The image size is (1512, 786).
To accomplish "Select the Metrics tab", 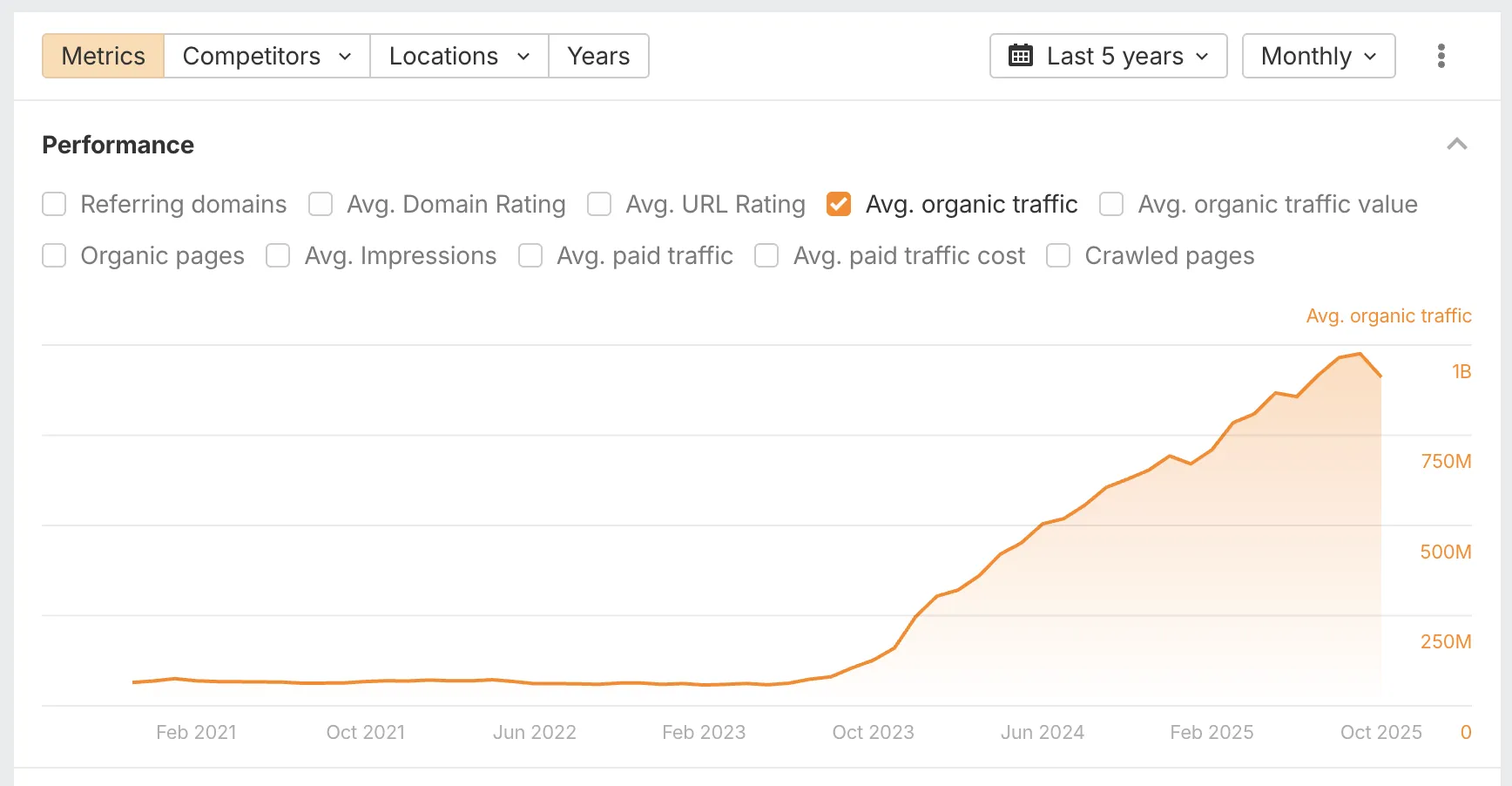I will [x=102, y=55].
